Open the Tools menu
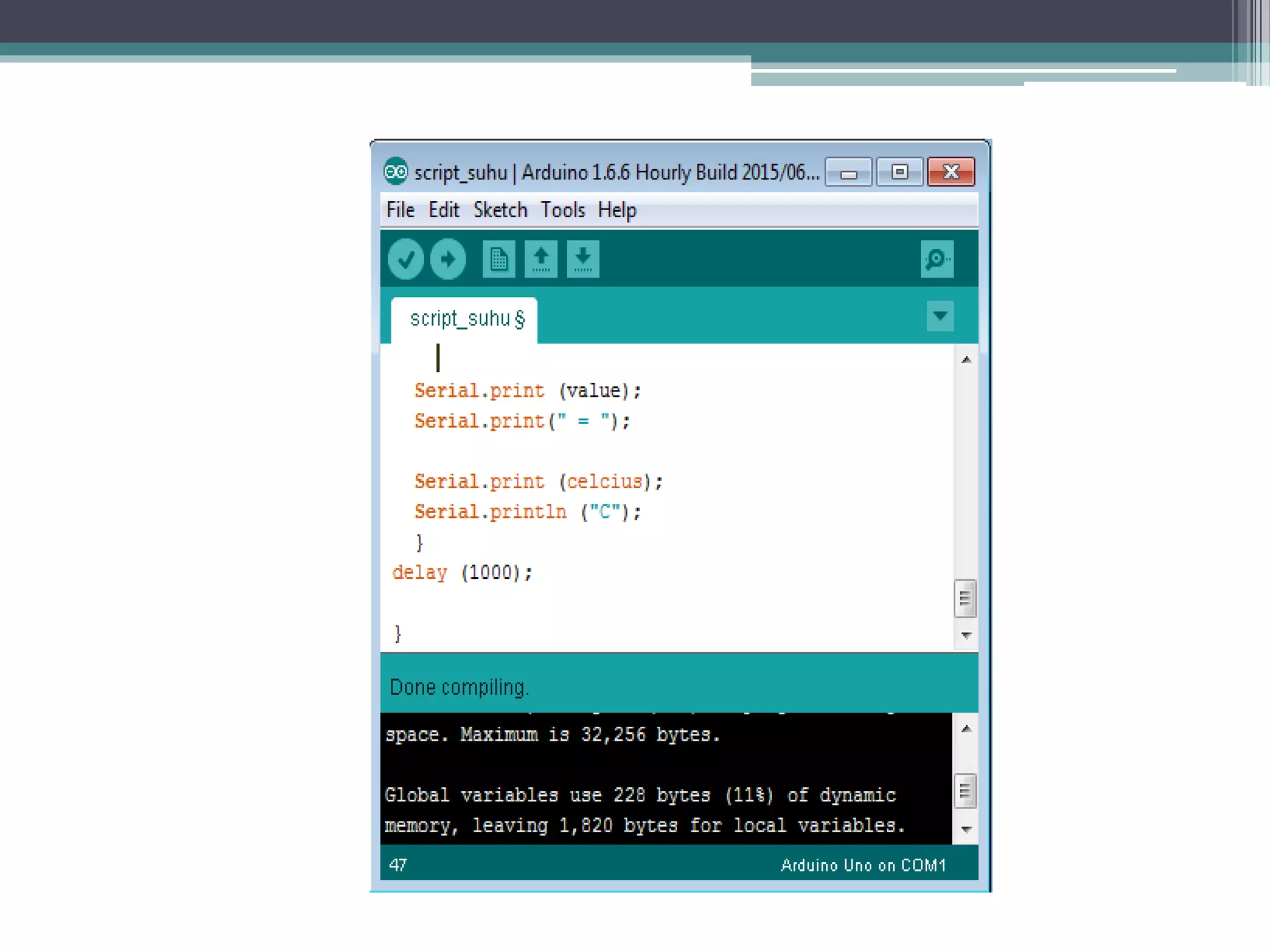This screenshot has width=1270, height=952. pyautogui.click(x=562, y=210)
